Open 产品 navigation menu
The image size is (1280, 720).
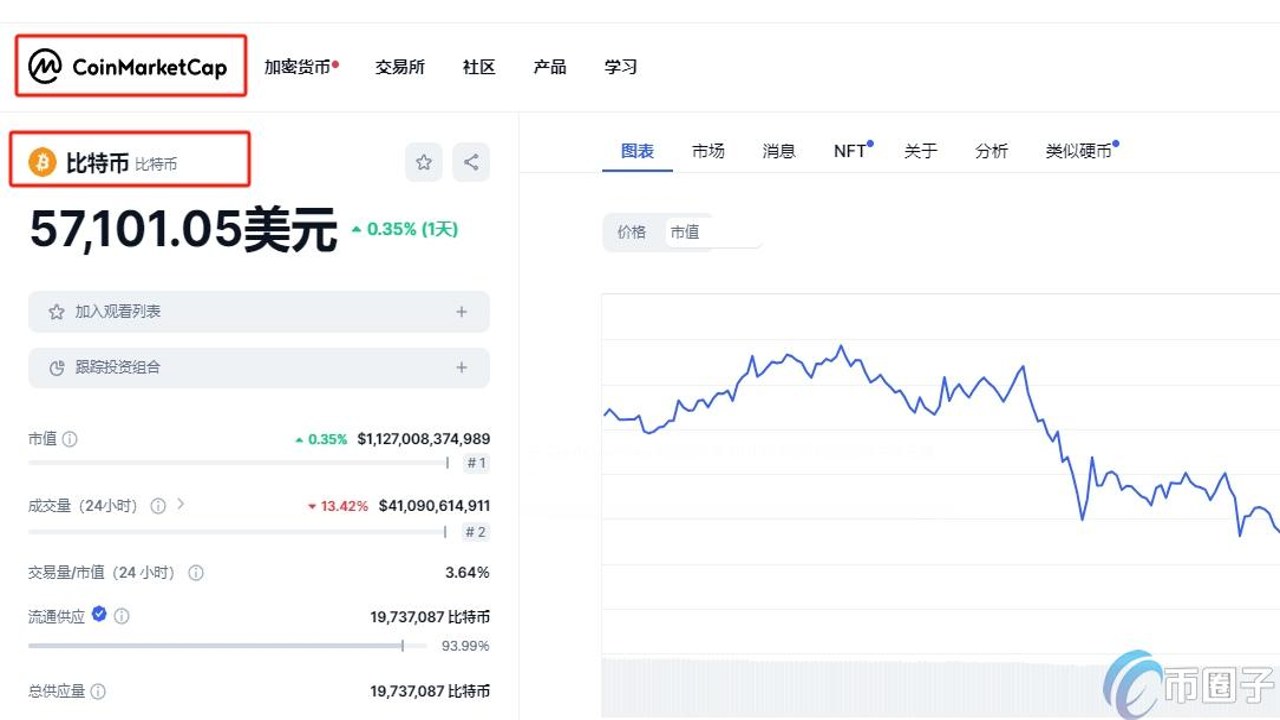point(550,67)
